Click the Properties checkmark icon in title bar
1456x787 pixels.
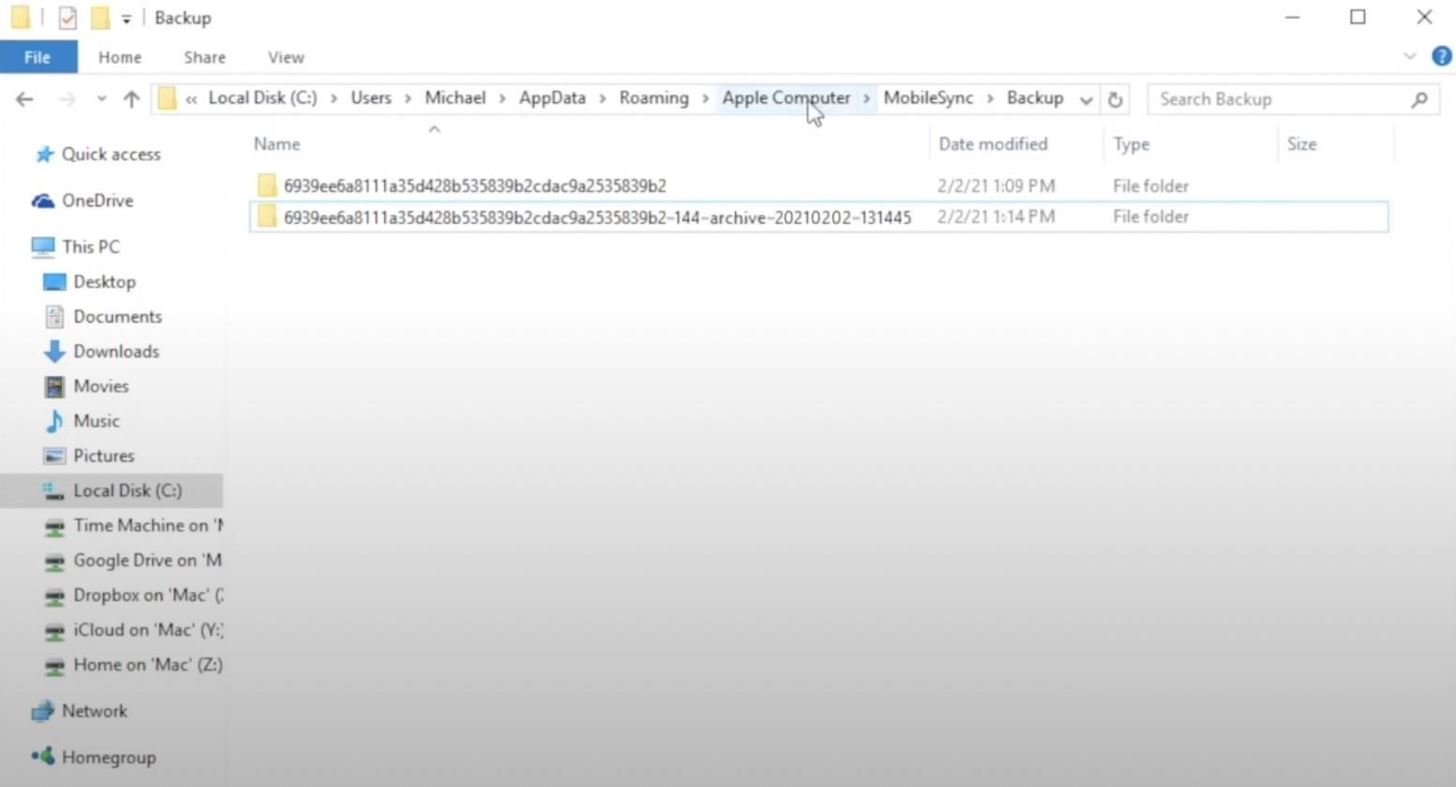click(68, 18)
